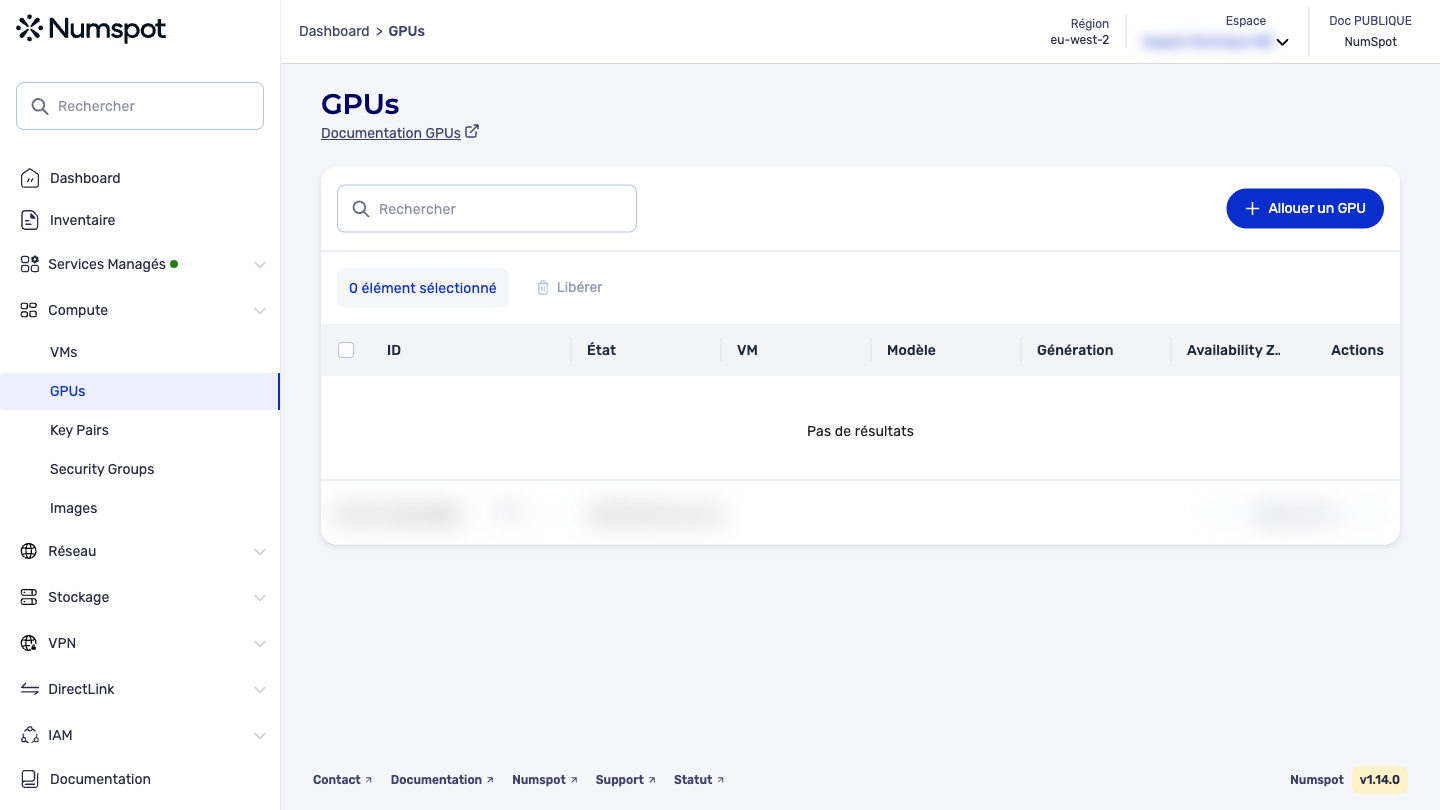The height and width of the screenshot is (810, 1440).
Task: Click the sidebar Rechercher input field
Action: tap(140, 106)
